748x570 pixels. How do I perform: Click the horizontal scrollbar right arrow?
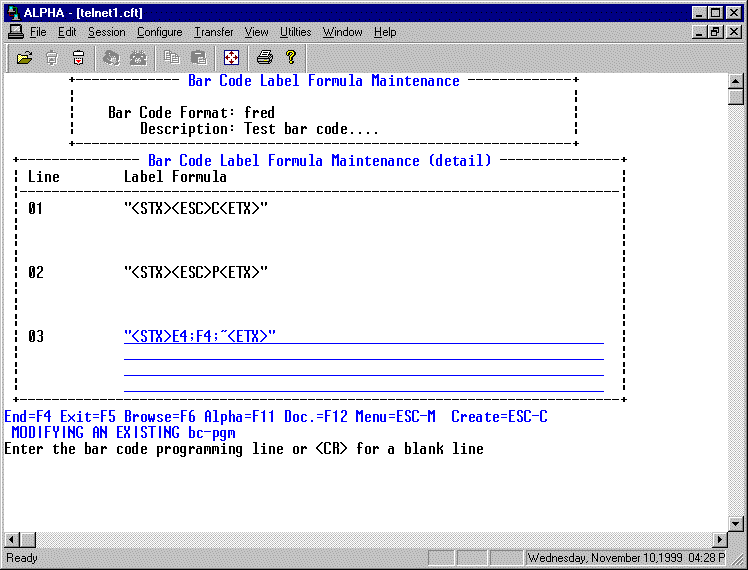[720, 540]
